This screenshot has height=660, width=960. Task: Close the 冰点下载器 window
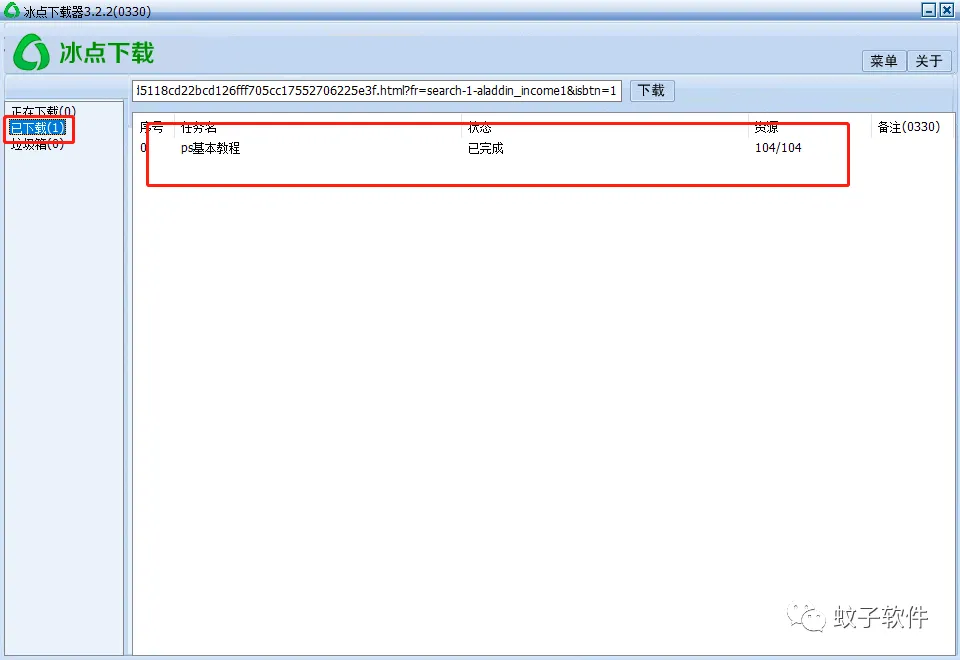pos(947,10)
